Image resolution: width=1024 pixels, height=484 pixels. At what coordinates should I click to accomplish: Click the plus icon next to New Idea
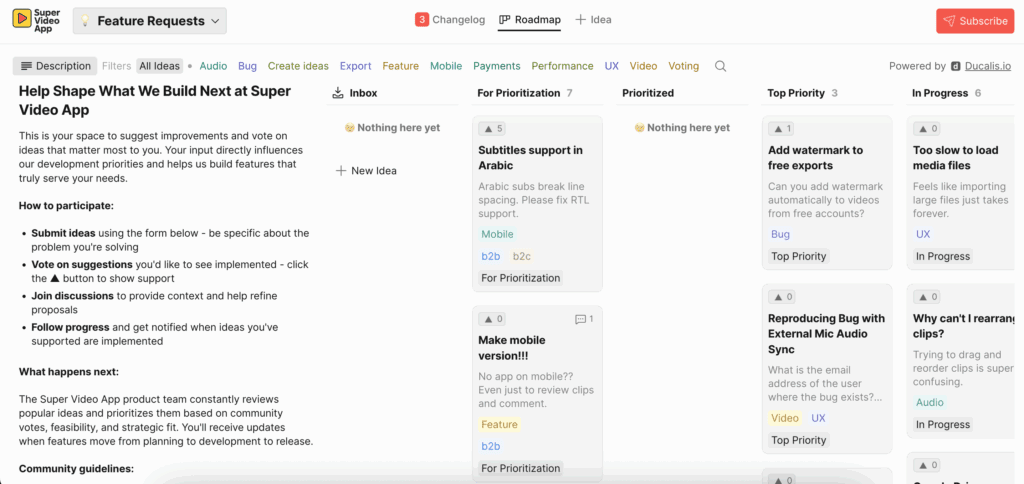pos(341,171)
